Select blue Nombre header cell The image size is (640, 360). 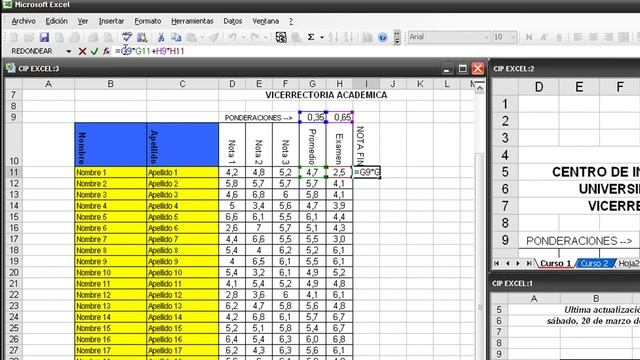pos(110,144)
